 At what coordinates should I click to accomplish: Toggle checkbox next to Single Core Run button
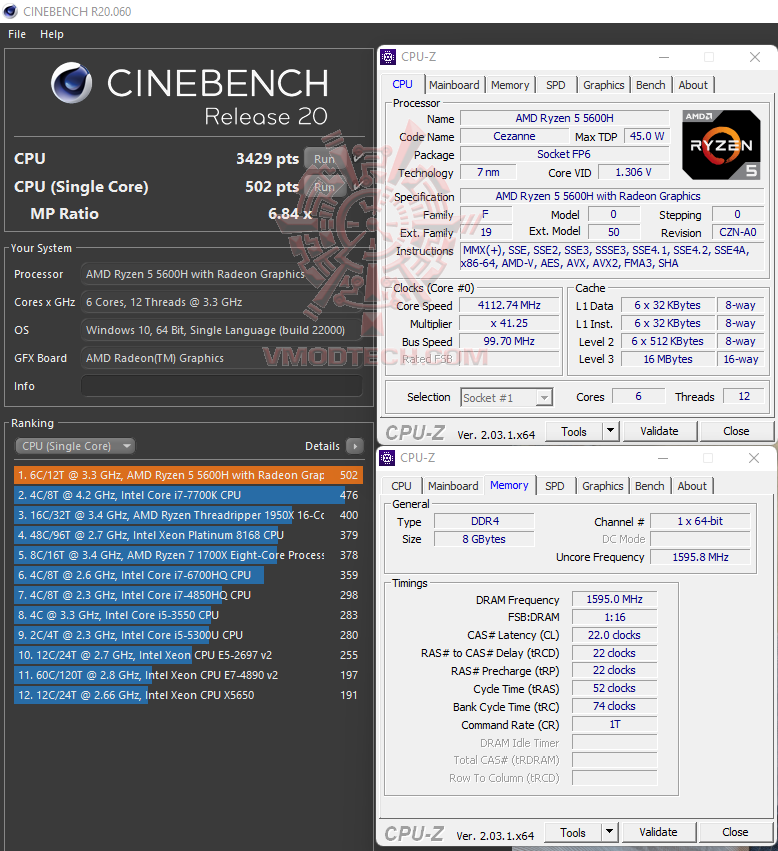[358, 187]
